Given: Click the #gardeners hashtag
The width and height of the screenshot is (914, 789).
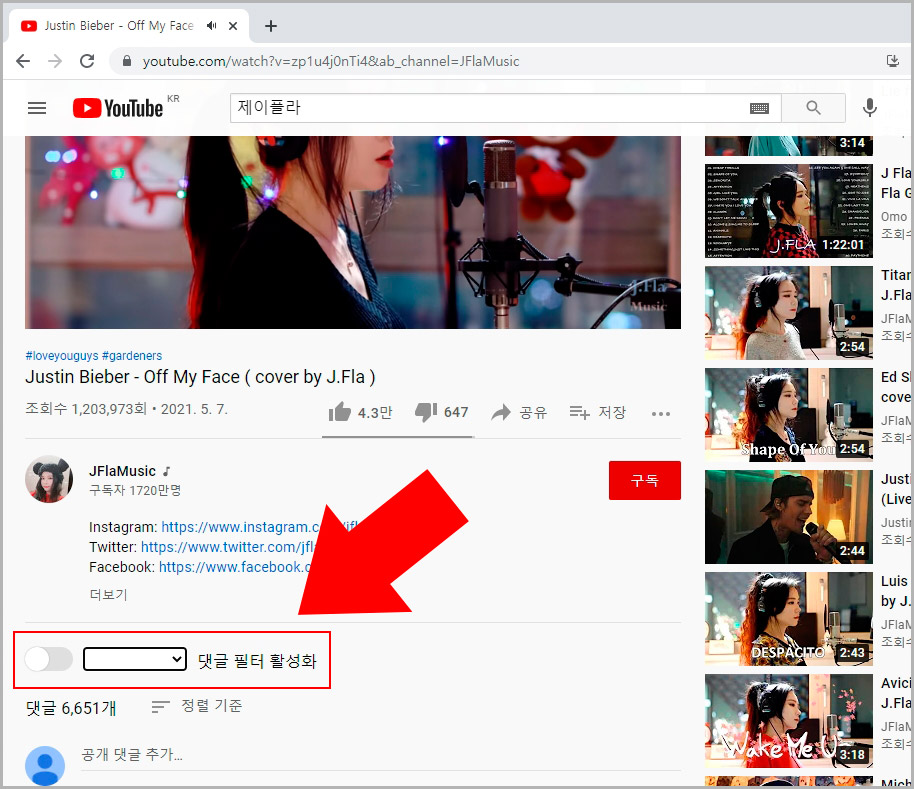Looking at the screenshot, I should coord(132,355).
